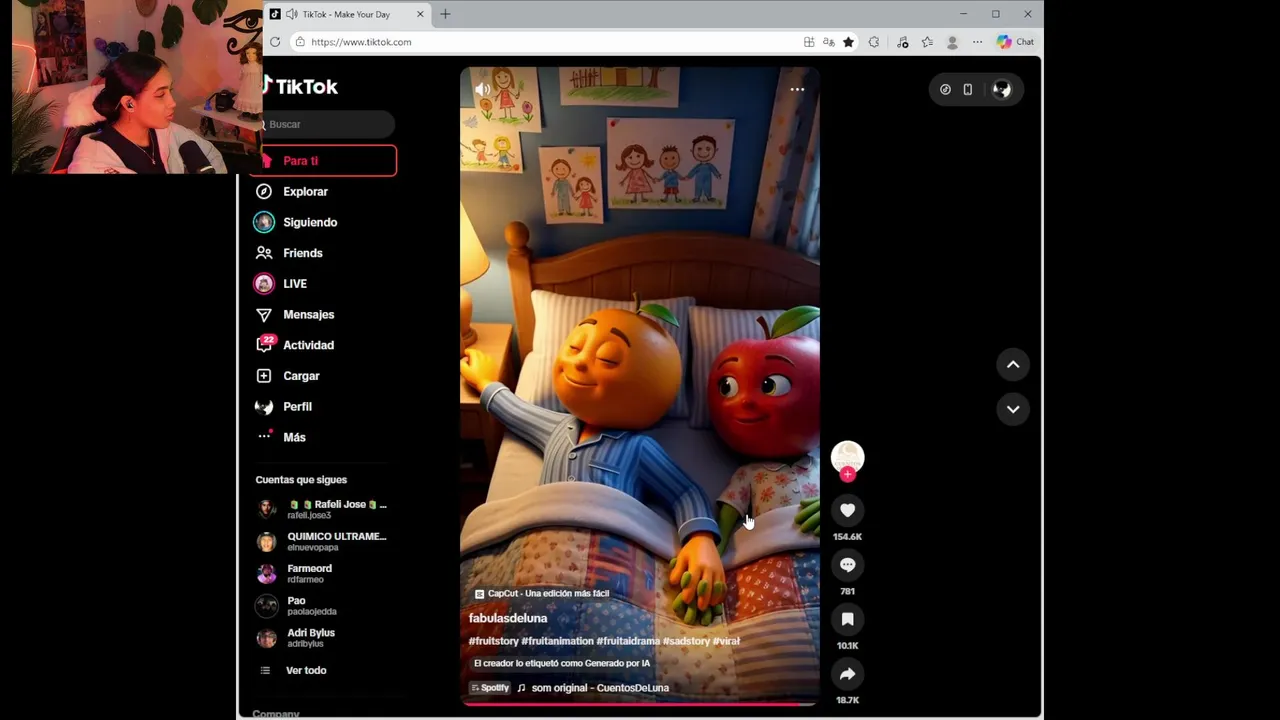Open the browser profile icon
Viewport: 1280px width, 720px height.
tap(952, 42)
